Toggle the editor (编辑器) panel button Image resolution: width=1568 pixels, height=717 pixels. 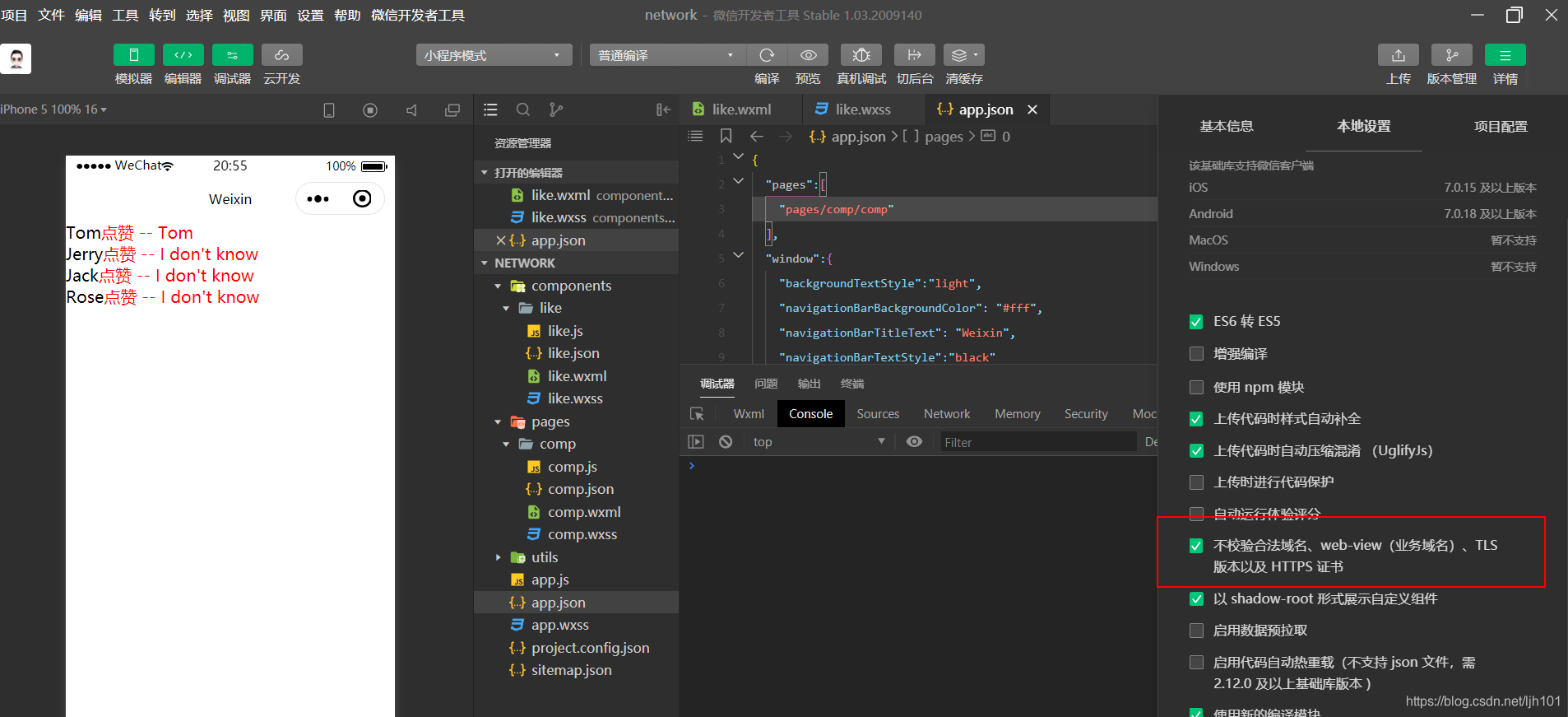pyautogui.click(x=183, y=55)
